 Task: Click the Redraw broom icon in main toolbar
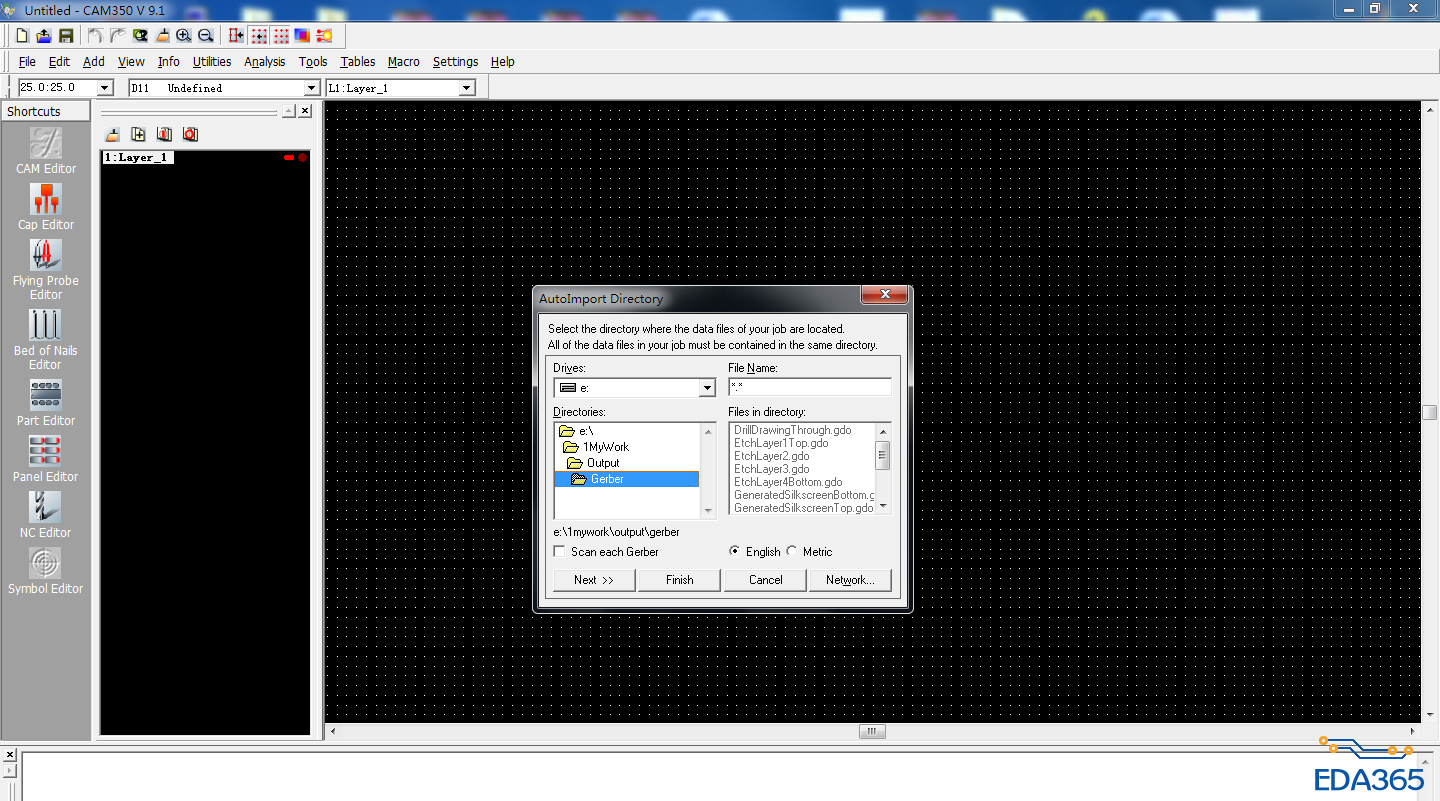162,35
